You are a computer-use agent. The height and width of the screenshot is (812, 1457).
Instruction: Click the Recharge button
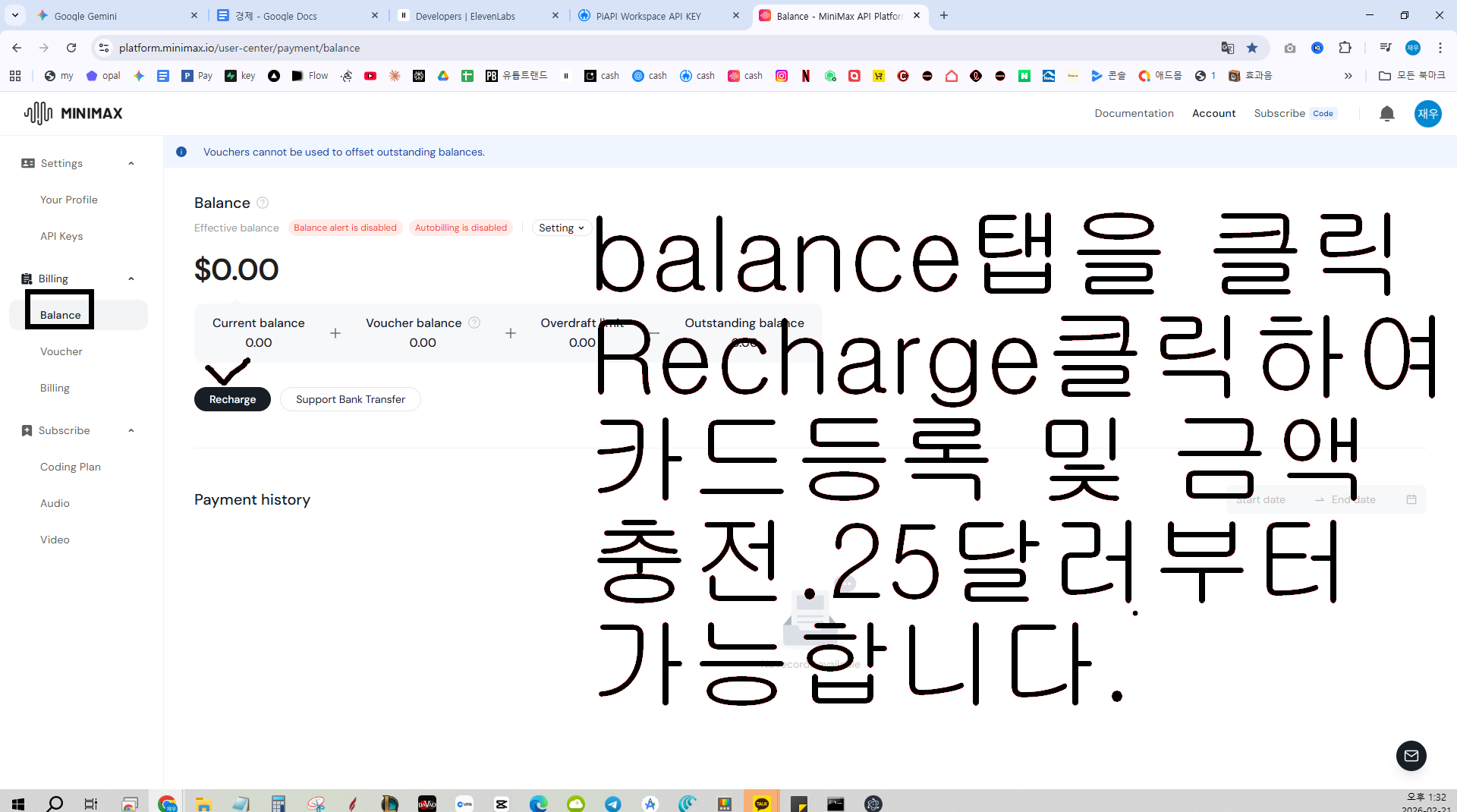pos(232,399)
